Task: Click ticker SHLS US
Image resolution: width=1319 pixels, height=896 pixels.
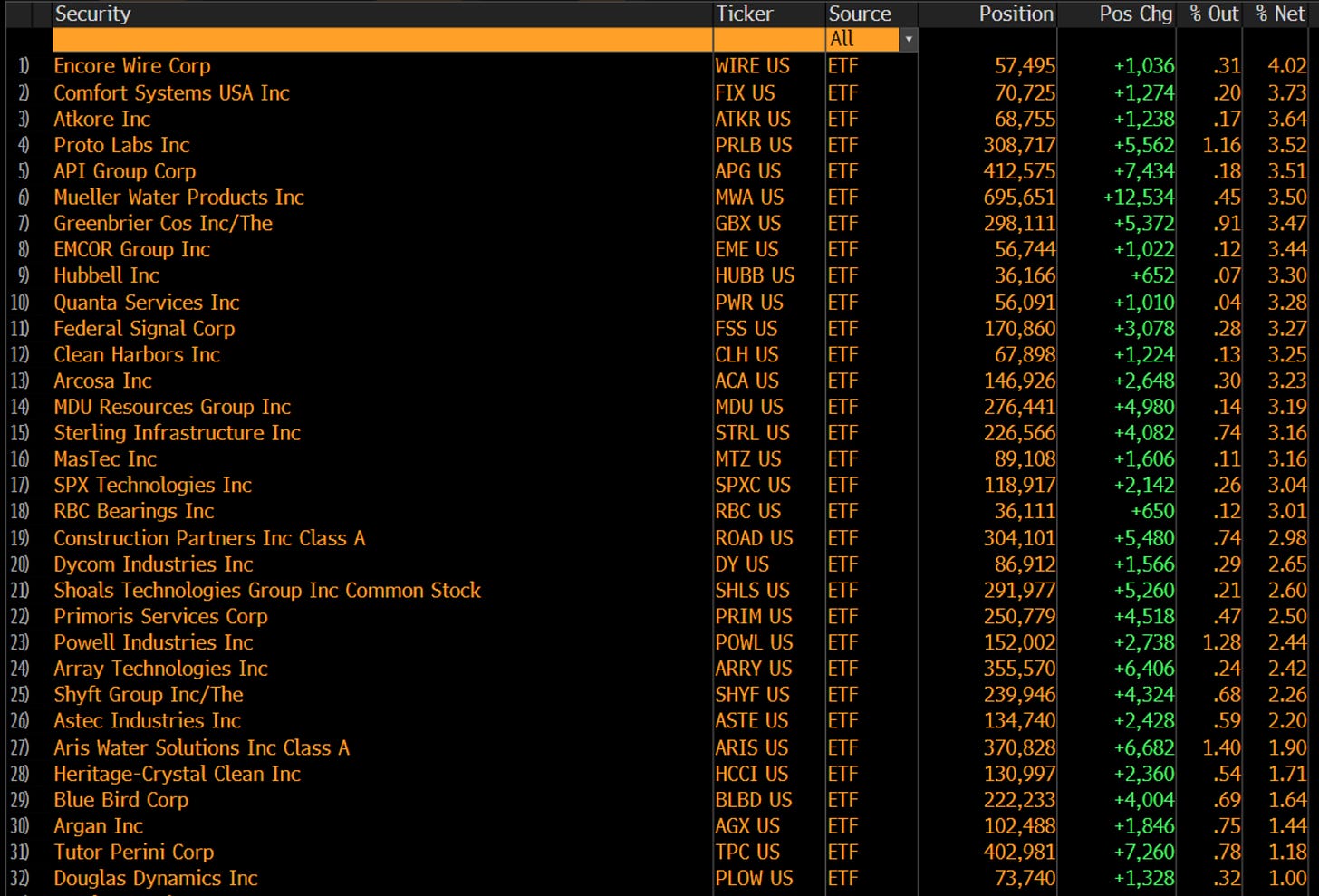Action: [x=752, y=591]
